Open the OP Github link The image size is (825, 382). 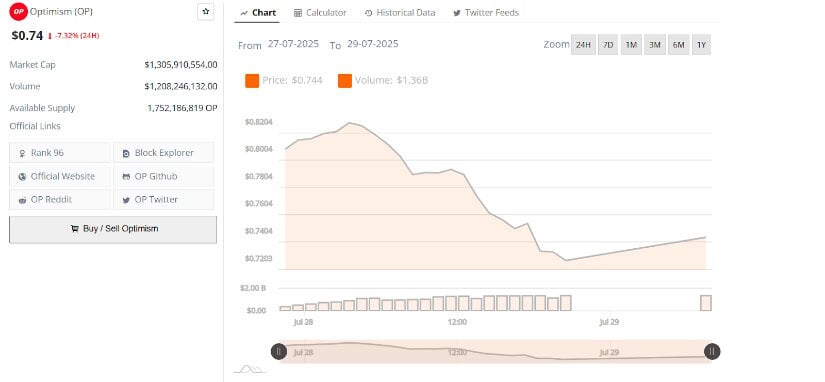coord(164,176)
